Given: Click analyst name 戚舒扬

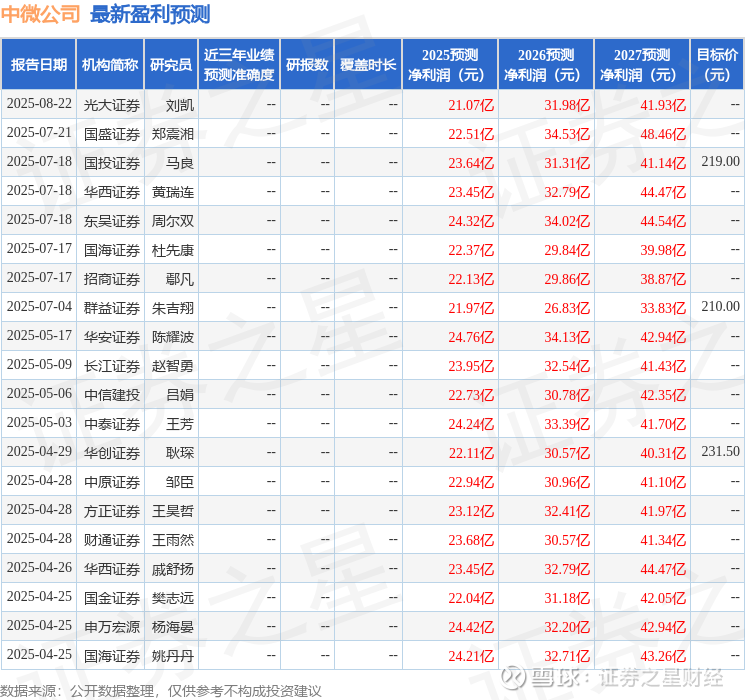Looking at the screenshot, I should [x=173, y=569].
